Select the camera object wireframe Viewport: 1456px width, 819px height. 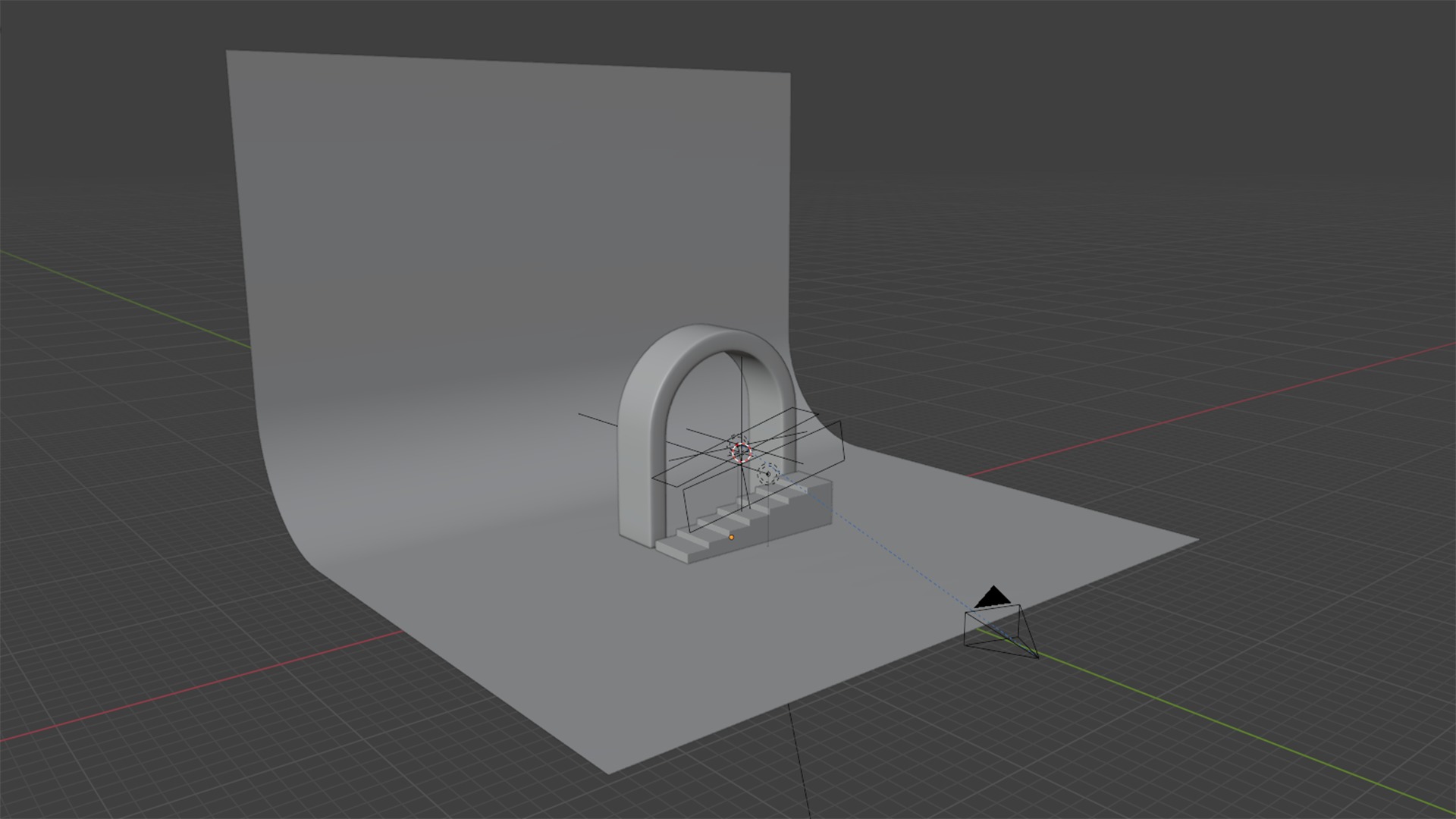pyautogui.click(x=999, y=623)
